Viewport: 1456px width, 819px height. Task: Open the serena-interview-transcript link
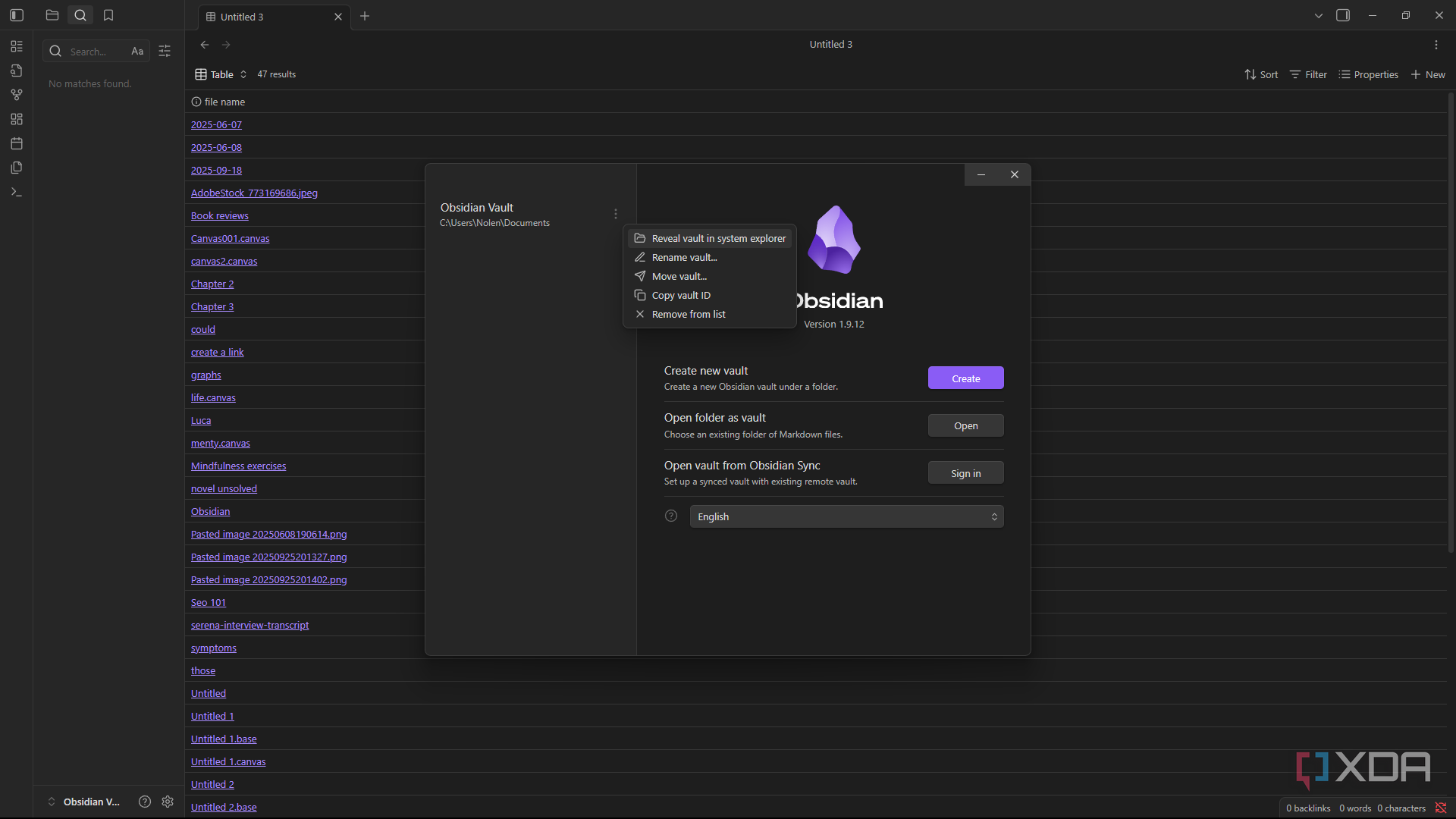[249, 625]
